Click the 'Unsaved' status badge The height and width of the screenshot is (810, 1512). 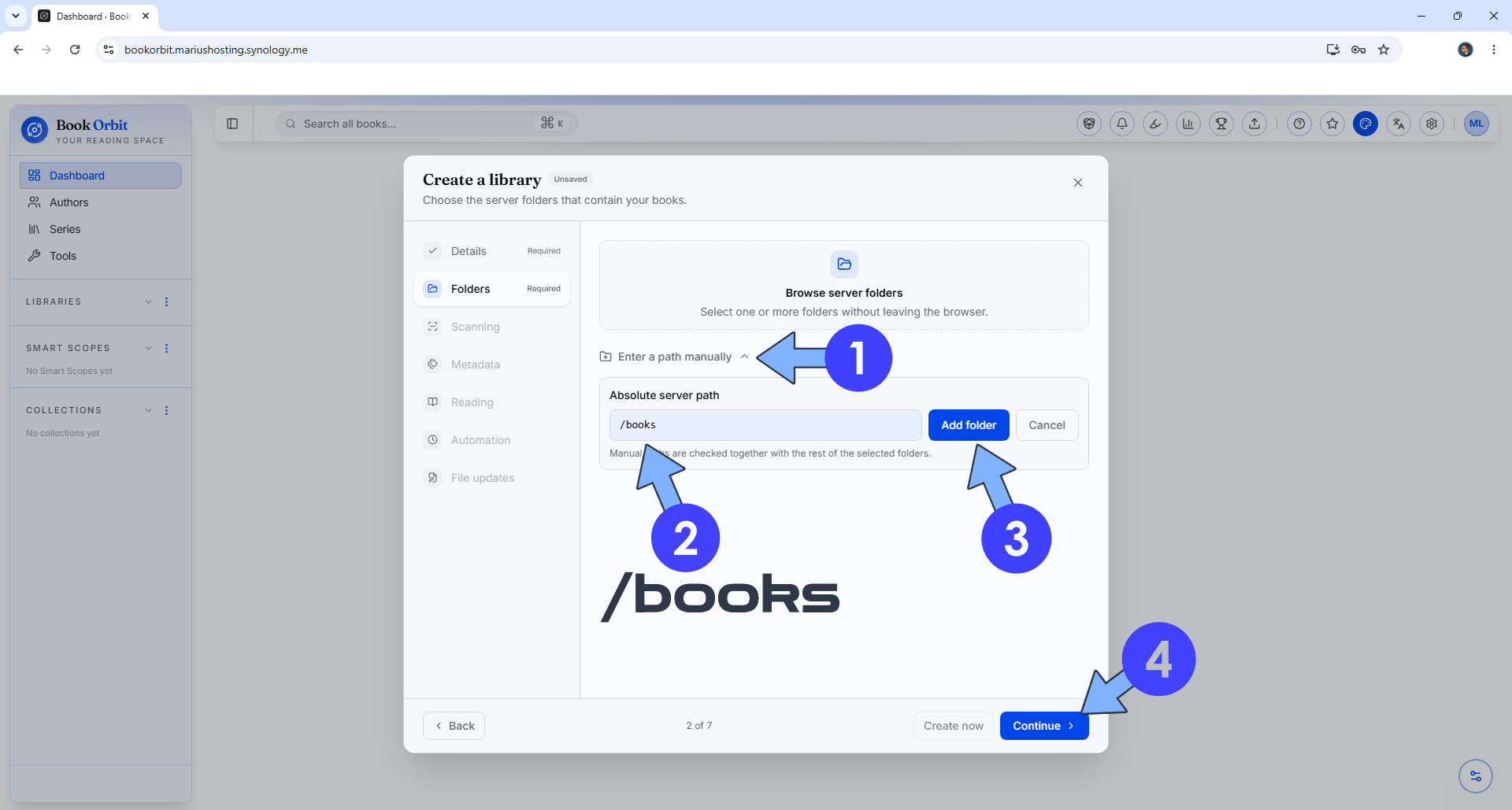point(570,179)
